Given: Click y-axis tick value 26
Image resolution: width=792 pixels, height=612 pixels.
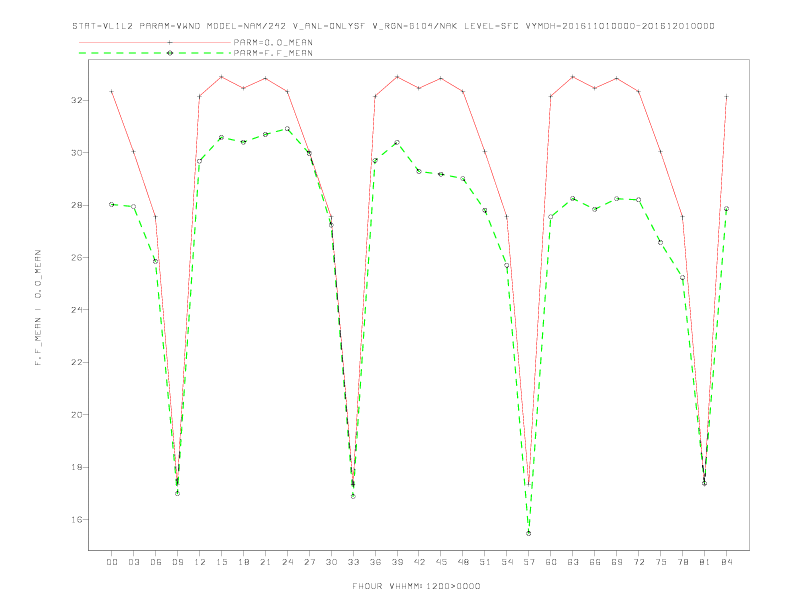Looking at the screenshot, I should (77, 258).
